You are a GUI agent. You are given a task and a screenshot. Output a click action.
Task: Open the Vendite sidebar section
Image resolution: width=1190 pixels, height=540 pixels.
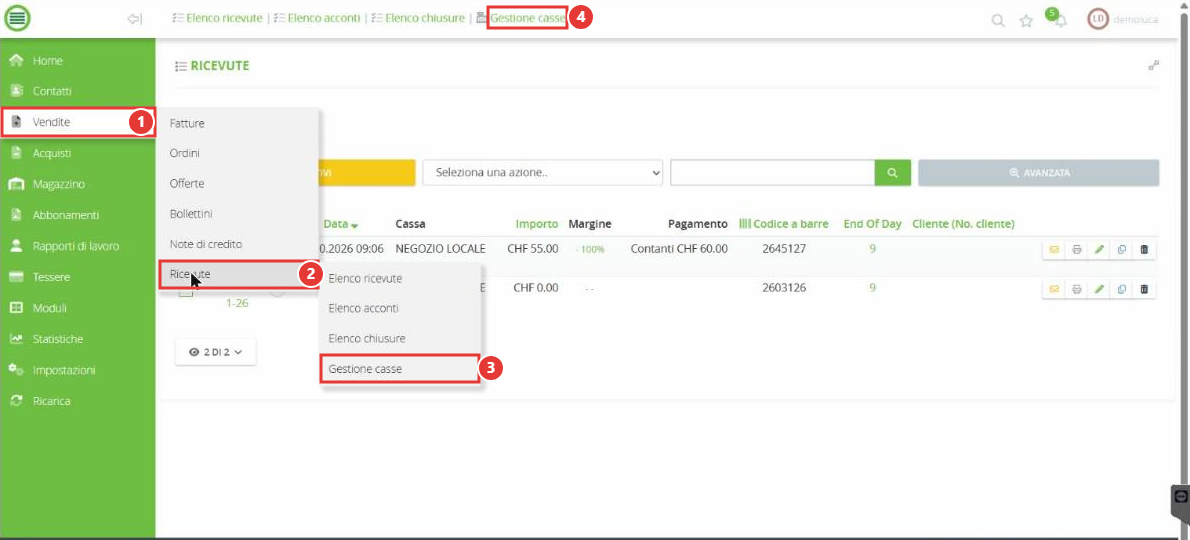[x=77, y=122]
